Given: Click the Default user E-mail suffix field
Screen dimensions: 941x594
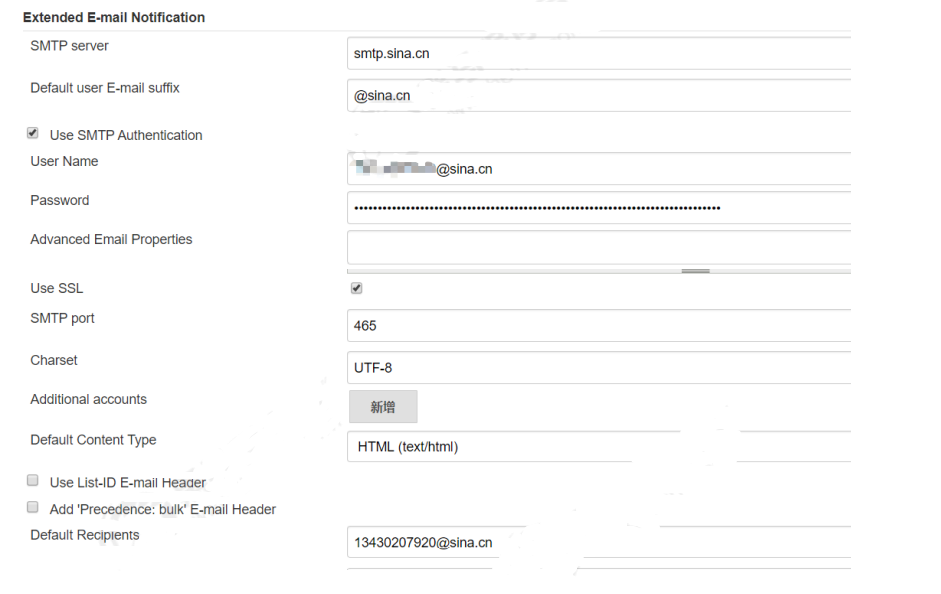Looking at the screenshot, I should click(x=599, y=95).
